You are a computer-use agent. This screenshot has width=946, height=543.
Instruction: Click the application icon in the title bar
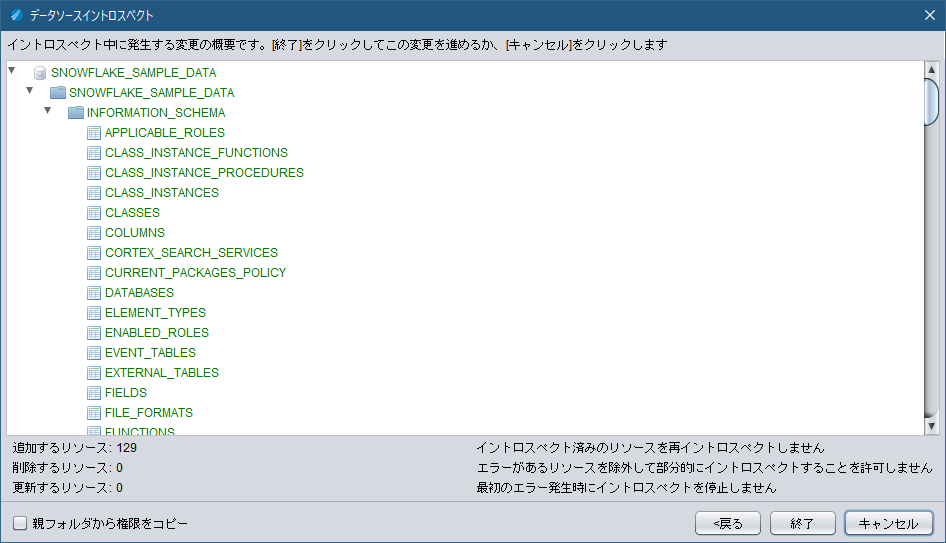click(17, 15)
